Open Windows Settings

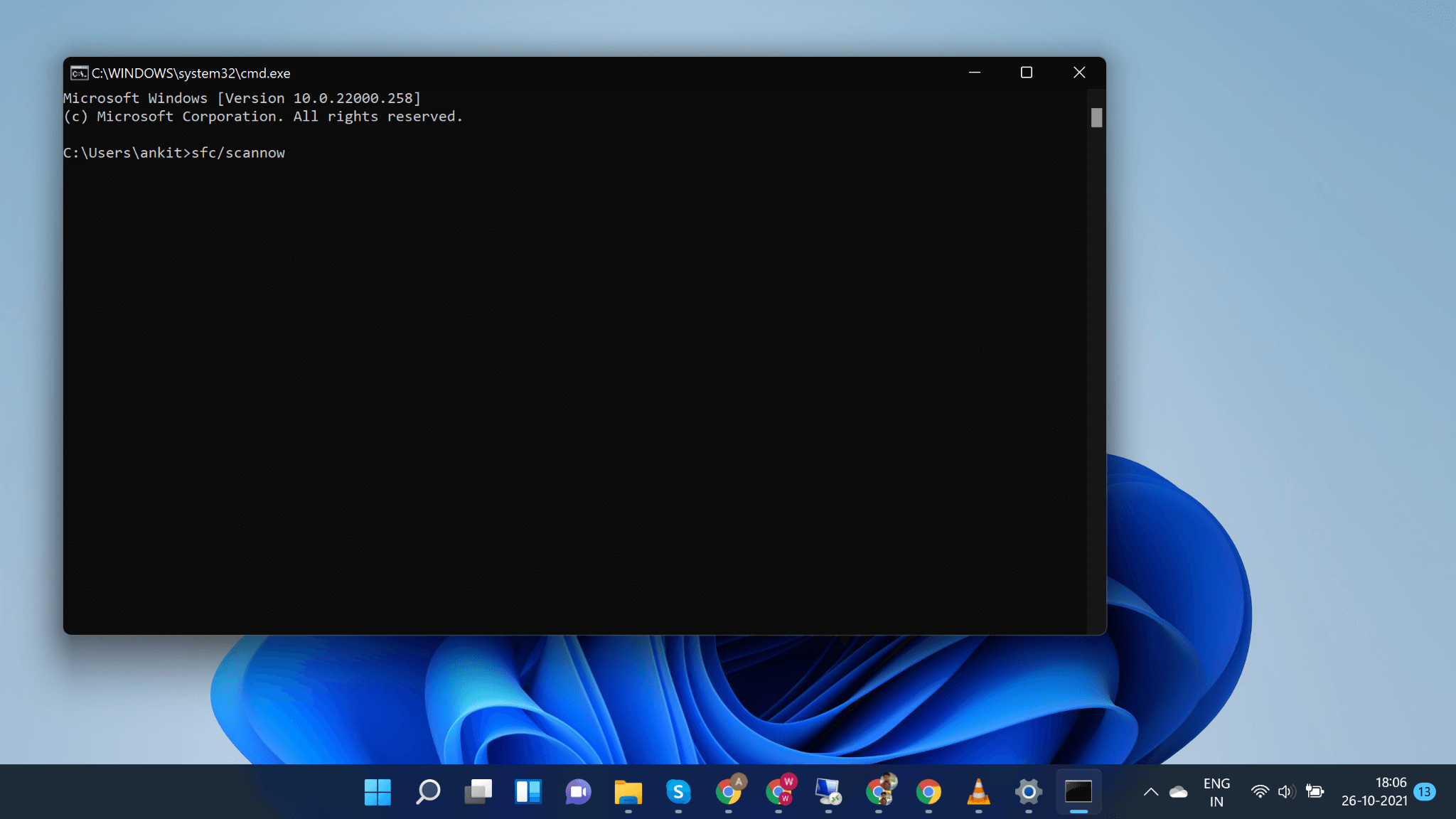[x=1028, y=791]
